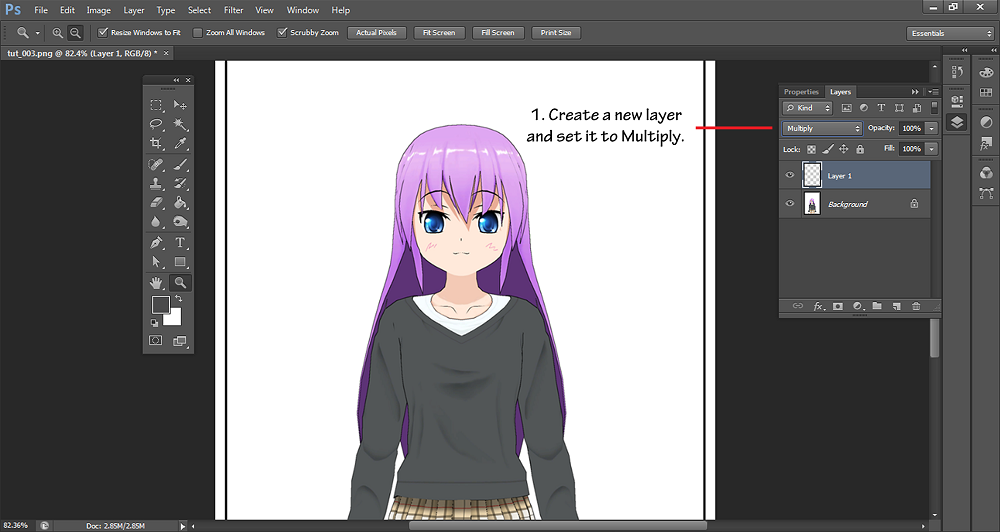
Task: Collapse the Layers panel with double arrows
Action: click(915, 92)
